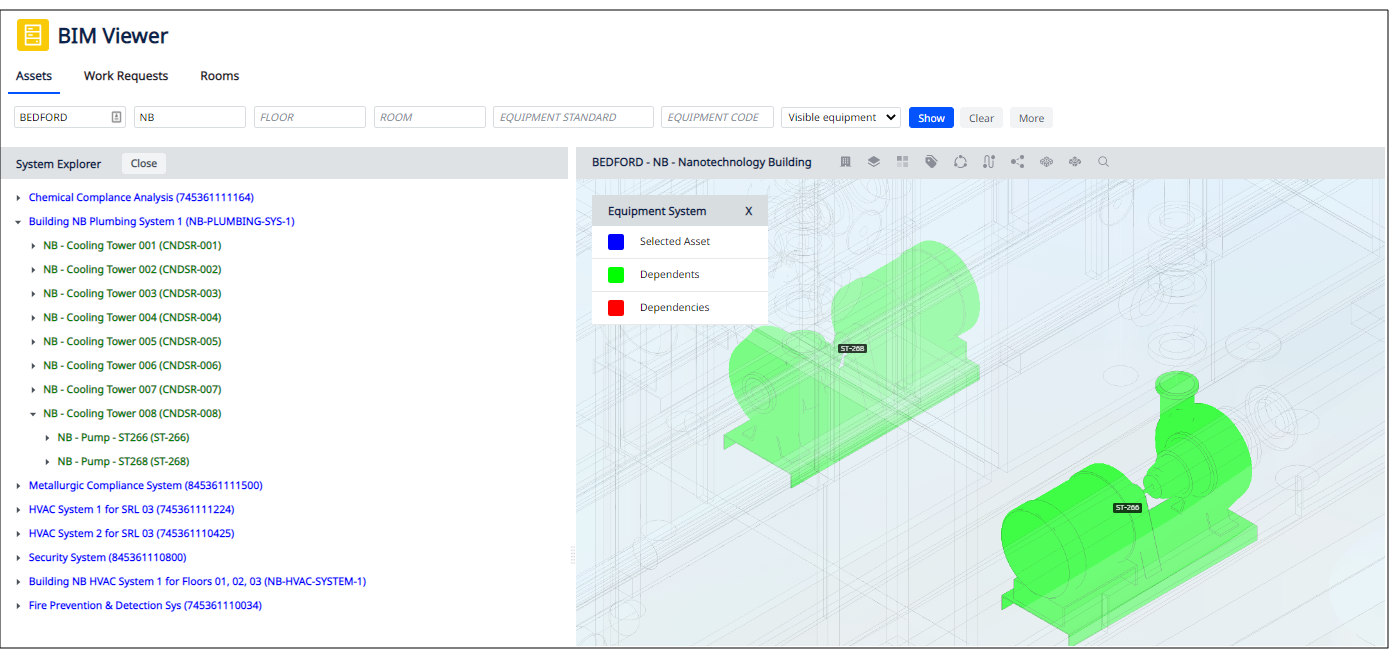1398x658 pixels.
Task: Click the red Dependencies color swatch
Action: (616, 308)
